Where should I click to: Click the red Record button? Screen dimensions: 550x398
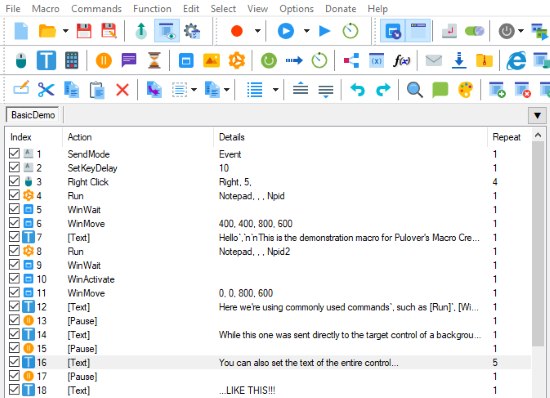pos(237,31)
